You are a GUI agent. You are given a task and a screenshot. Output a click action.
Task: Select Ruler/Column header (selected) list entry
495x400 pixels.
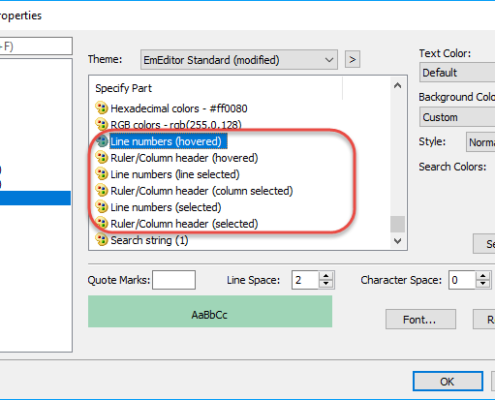184,224
